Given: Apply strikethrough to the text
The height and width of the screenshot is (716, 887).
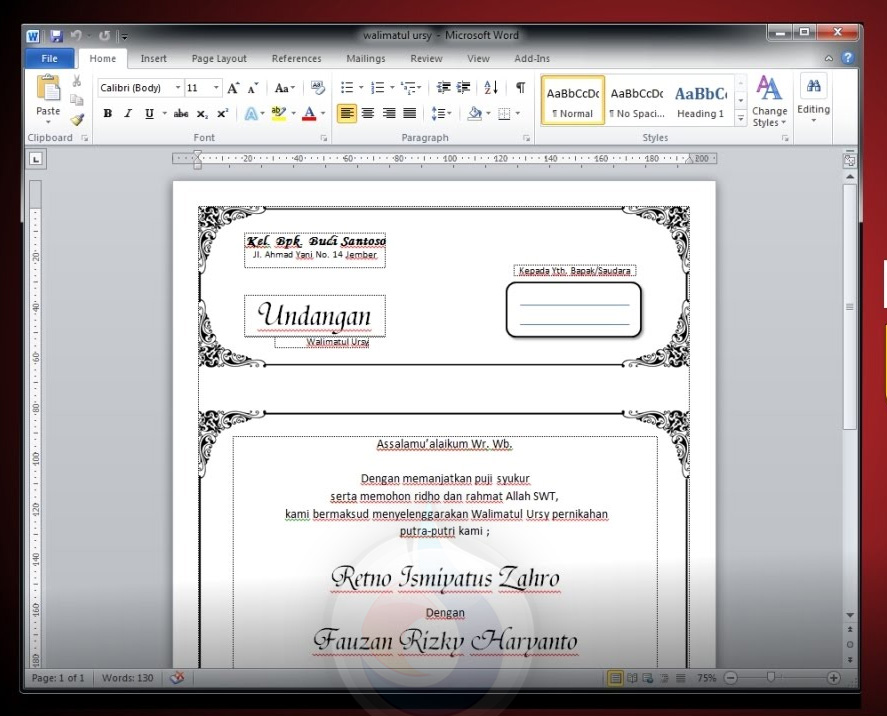Looking at the screenshot, I should click(181, 113).
